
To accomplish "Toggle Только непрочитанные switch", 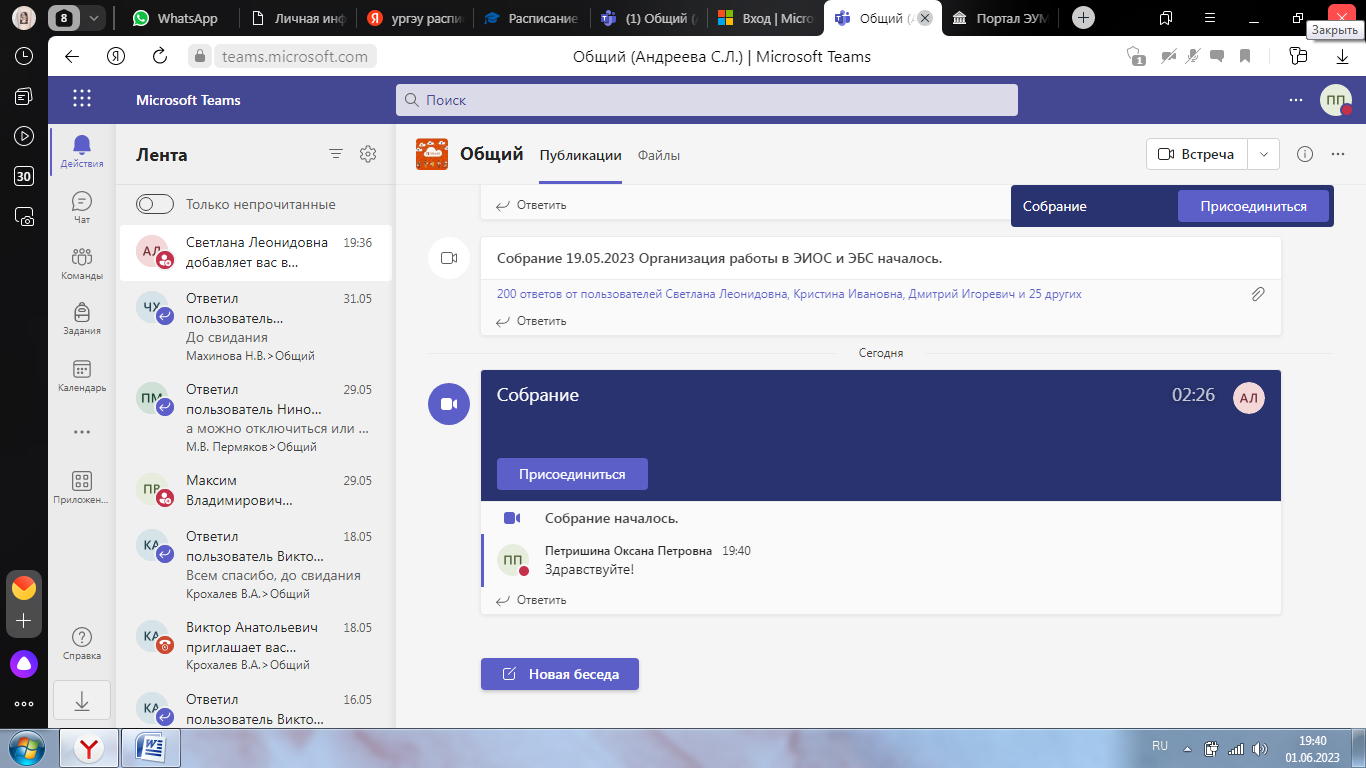I will pos(155,204).
